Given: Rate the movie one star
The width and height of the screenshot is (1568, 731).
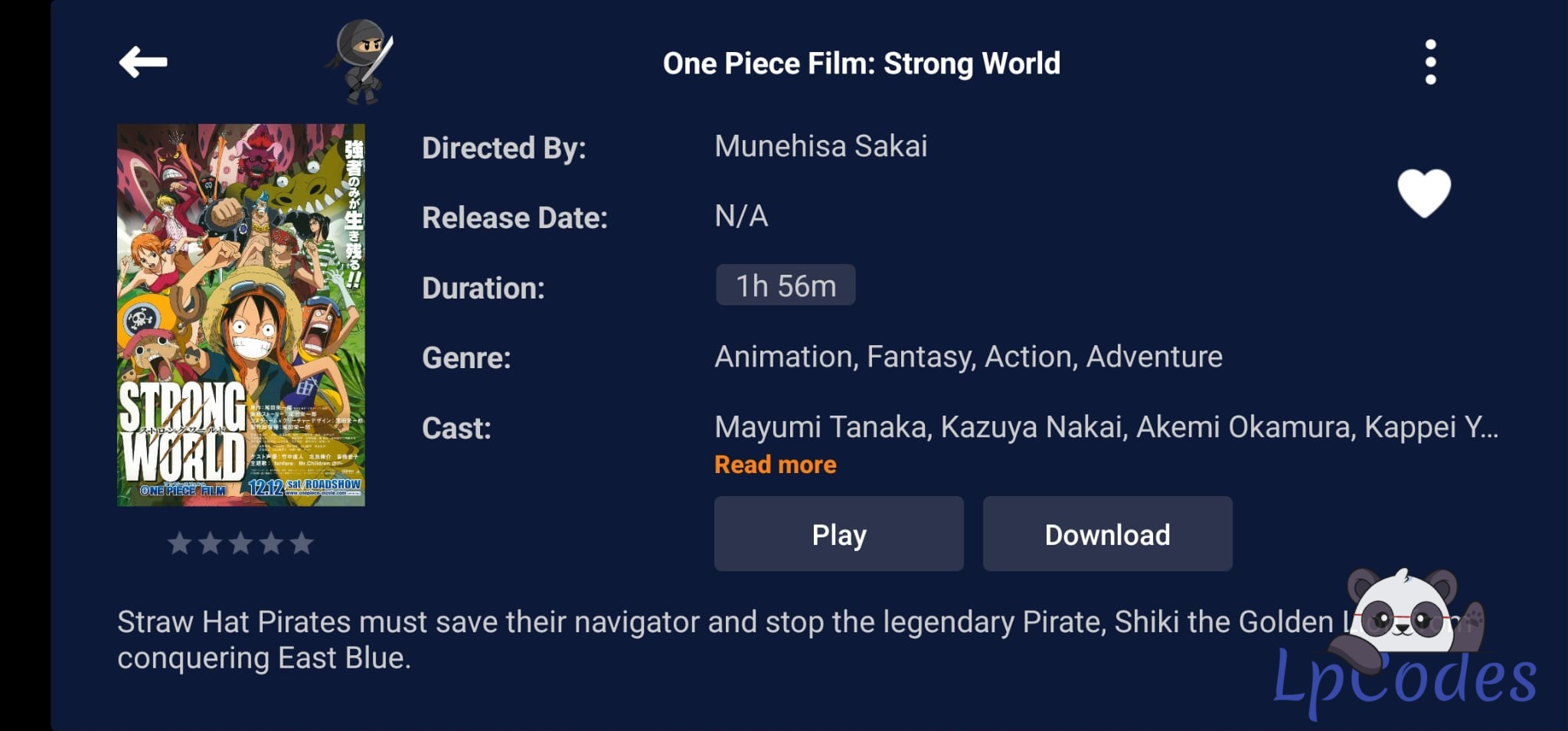Looking at the screenshot, I should [x=180, y=543].
